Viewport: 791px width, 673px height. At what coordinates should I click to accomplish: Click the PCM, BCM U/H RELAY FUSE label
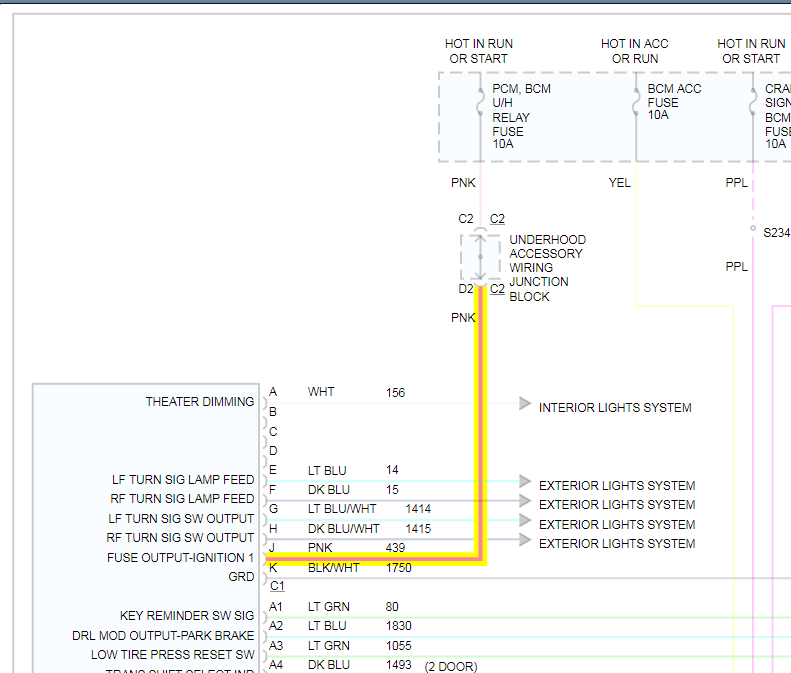click(521, 116)
